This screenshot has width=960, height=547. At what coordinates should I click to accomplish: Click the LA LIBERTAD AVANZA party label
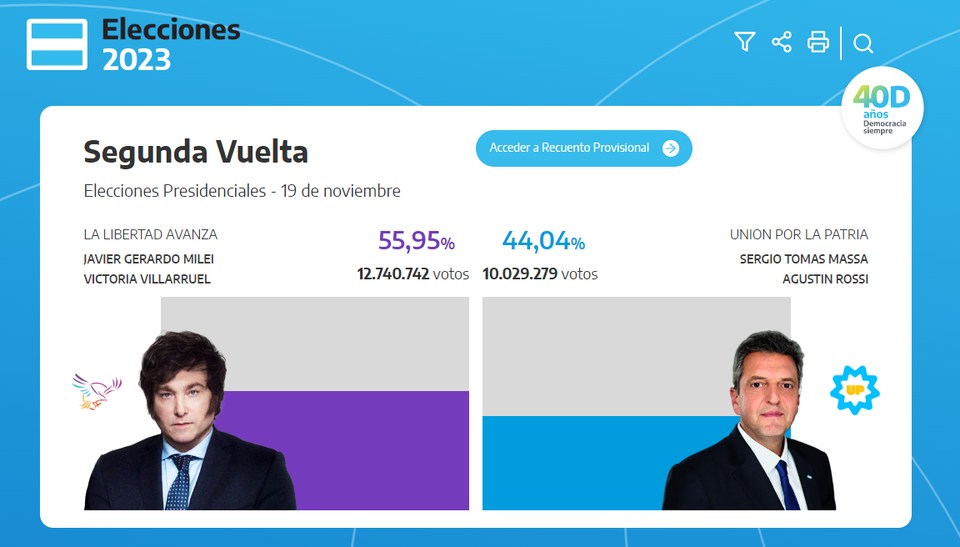point(150,235)
